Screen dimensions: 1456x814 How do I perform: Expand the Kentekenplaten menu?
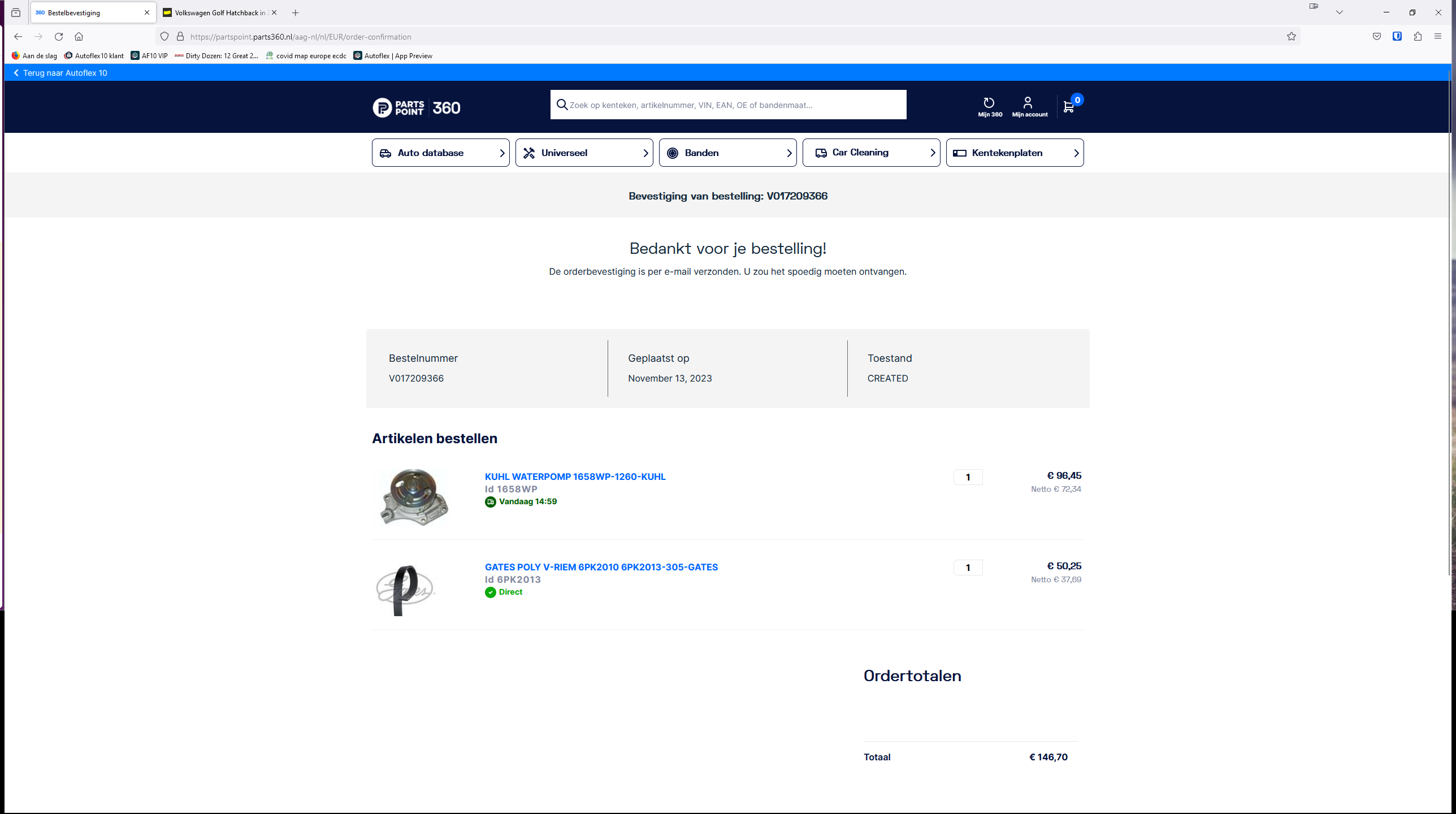[x=1015, y=153]
